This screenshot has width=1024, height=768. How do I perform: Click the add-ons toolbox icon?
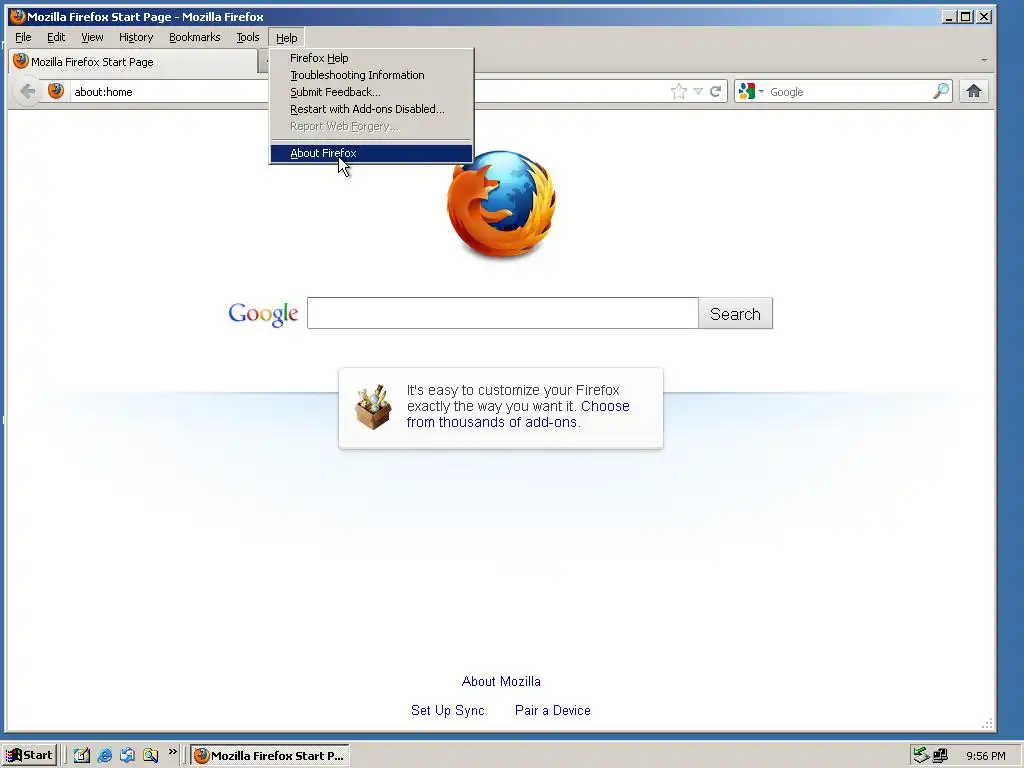(373, 407)
